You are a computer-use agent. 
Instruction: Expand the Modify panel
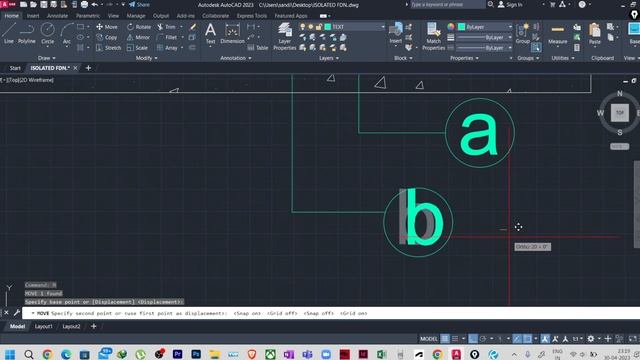(x=146, y=58)
